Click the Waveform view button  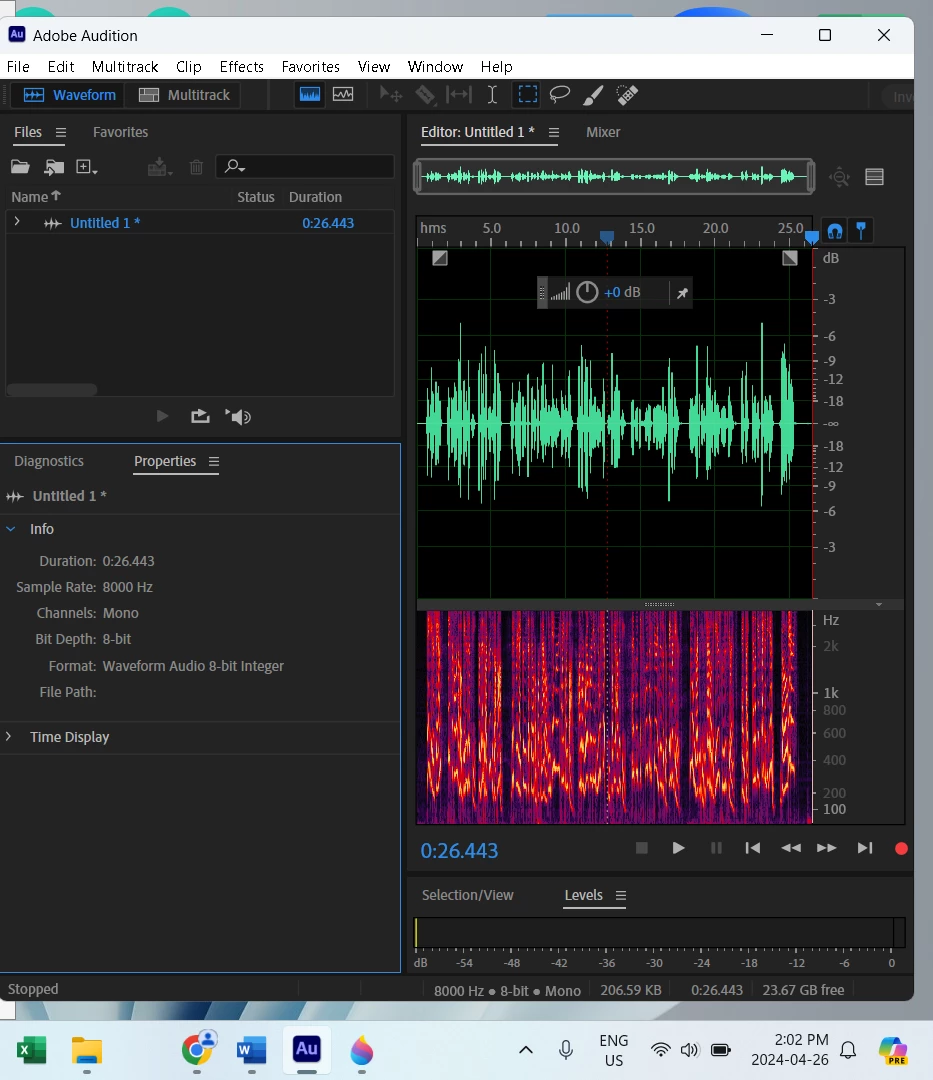pos(71,95)
